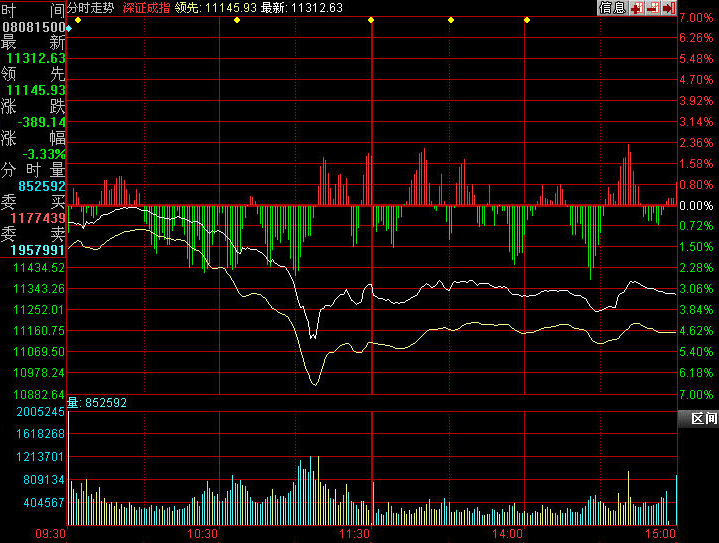Viewport: 719px width, 543px height.
Task: Click the red arrow-to-bar icon
Action: point(669,8)
